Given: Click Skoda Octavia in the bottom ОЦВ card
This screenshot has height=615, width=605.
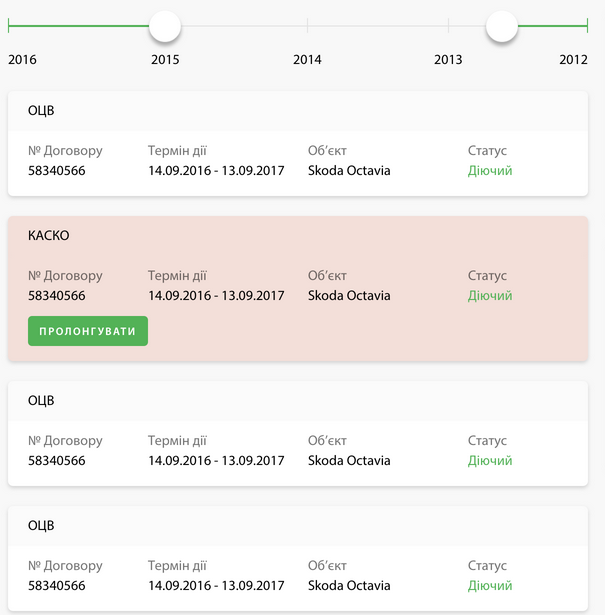Looking at the screenshot, I should [x=349, y=586].
